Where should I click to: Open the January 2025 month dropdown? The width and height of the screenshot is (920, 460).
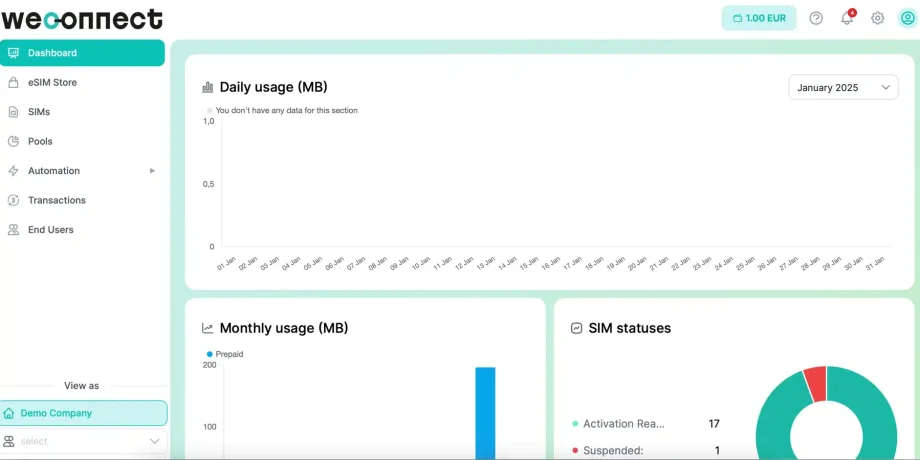(x=843, y=87)
